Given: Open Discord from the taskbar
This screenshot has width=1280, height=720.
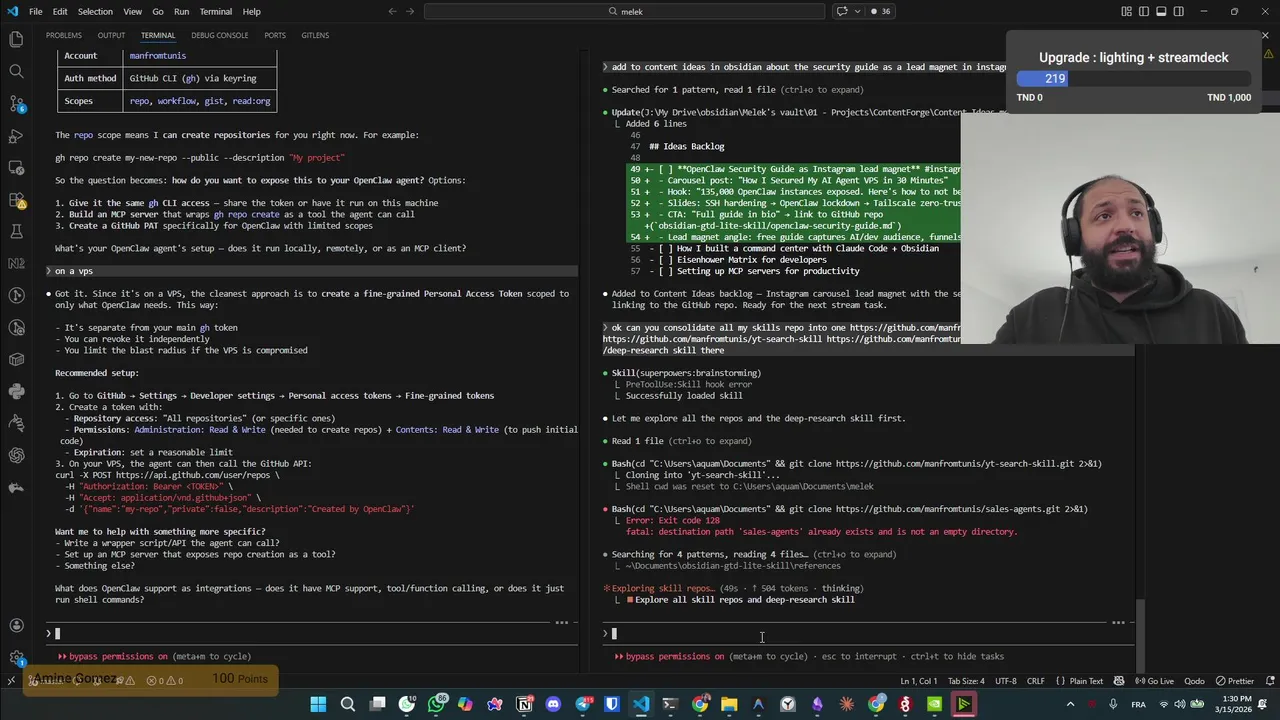Looking at the screenshot, I should (553, 705).
